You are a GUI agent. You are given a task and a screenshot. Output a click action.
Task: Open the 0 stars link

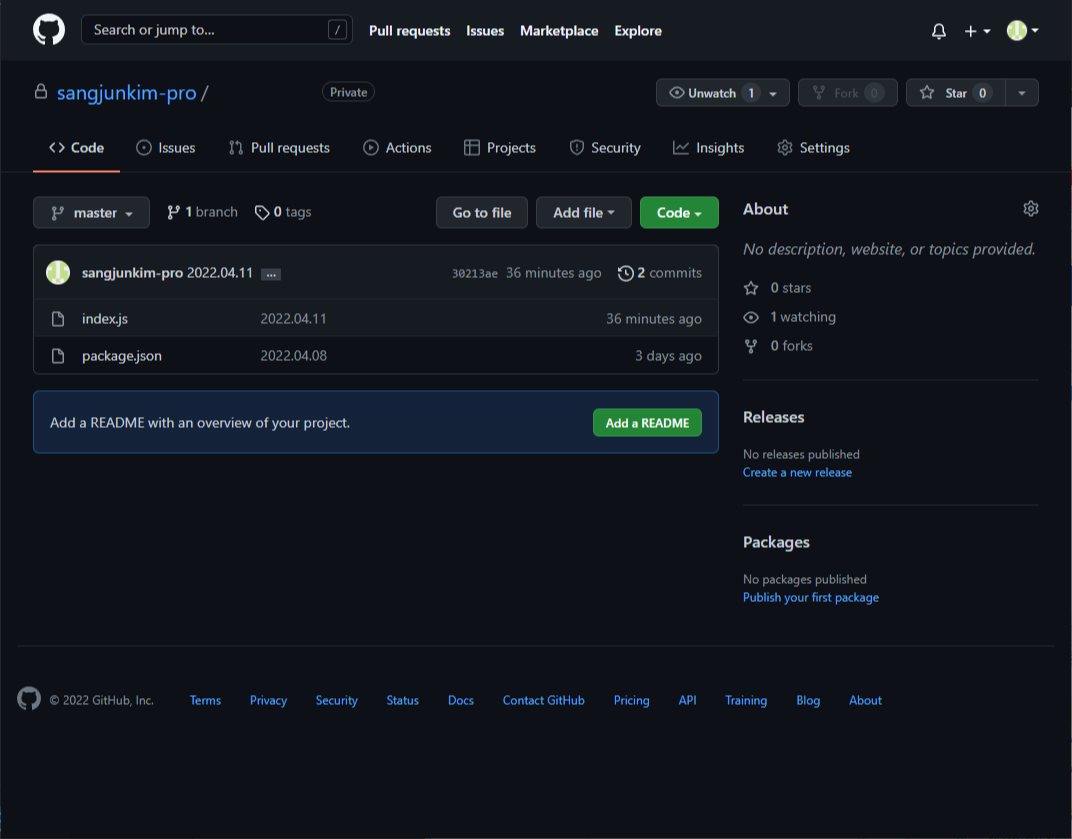[x=777, y=288]
